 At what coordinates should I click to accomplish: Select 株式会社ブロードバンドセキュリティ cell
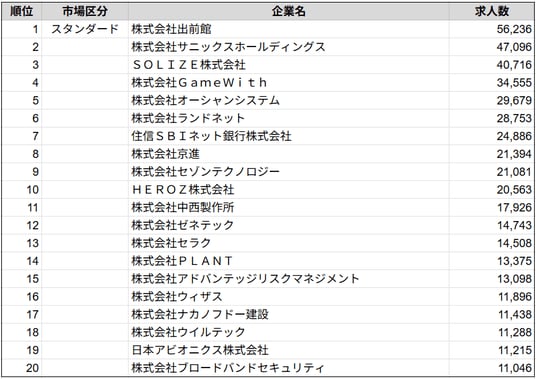(x=289, y=368)
